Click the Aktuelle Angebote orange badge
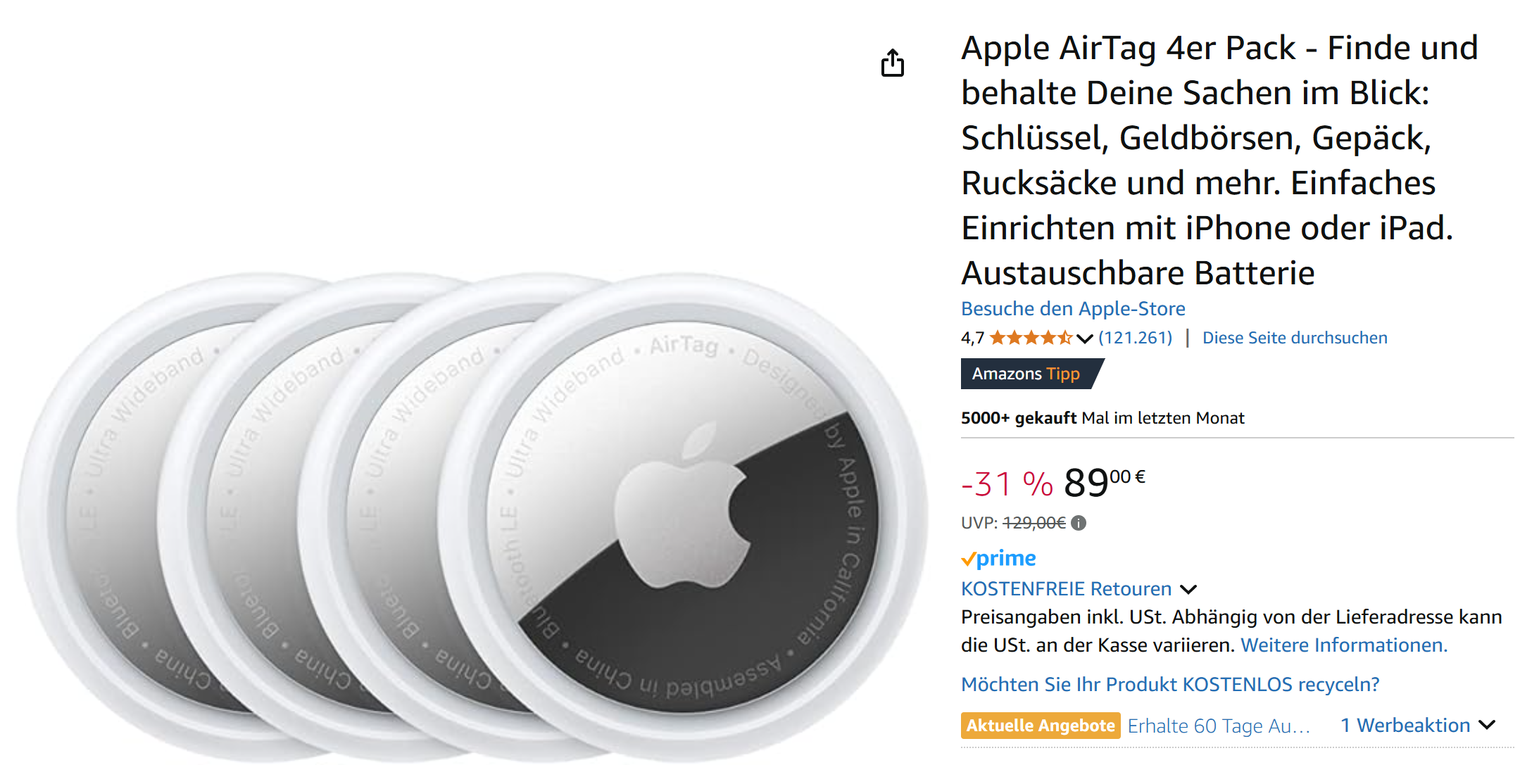Screen dimensions: 1520x784 [1040, 726]
